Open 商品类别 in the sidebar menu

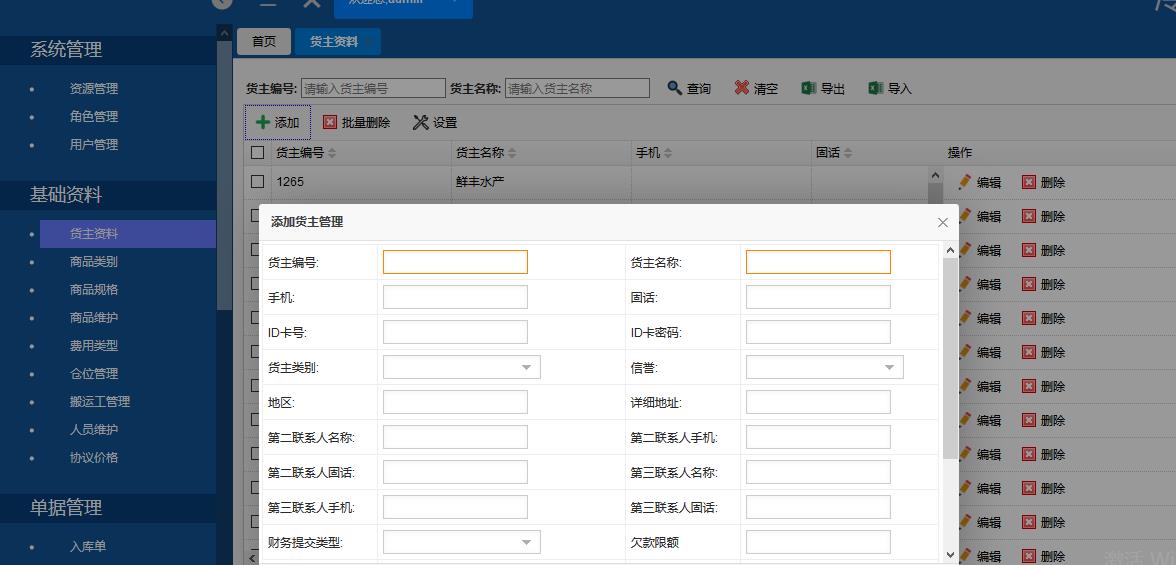click(x=94, y=262)
